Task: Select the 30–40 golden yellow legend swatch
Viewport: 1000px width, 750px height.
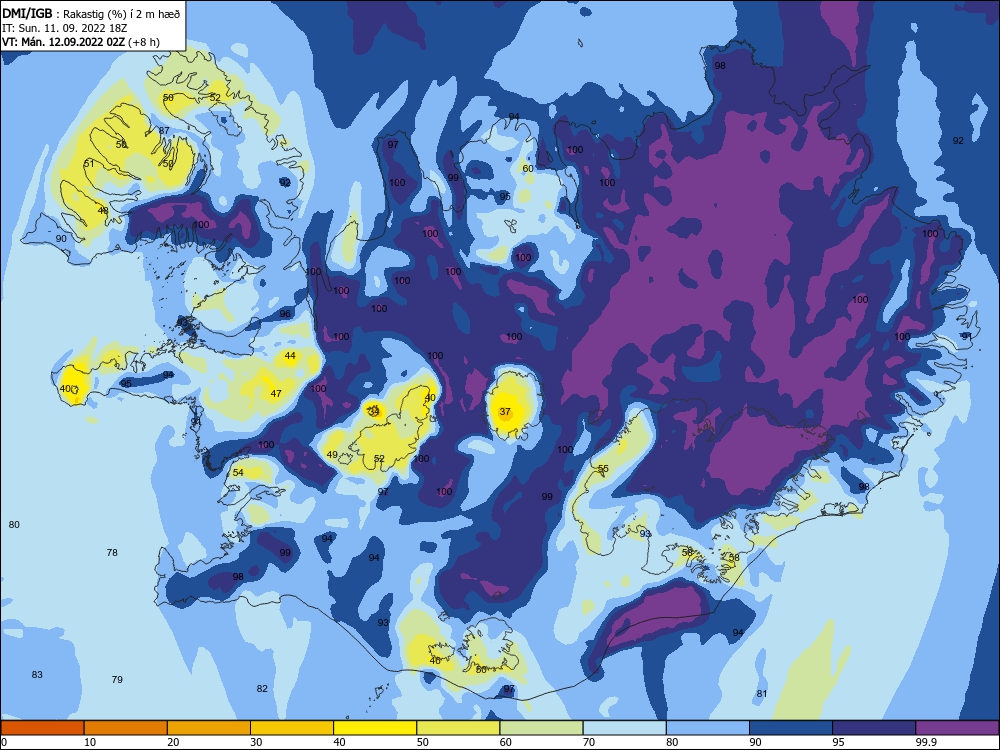Action: tap(292, 728)
